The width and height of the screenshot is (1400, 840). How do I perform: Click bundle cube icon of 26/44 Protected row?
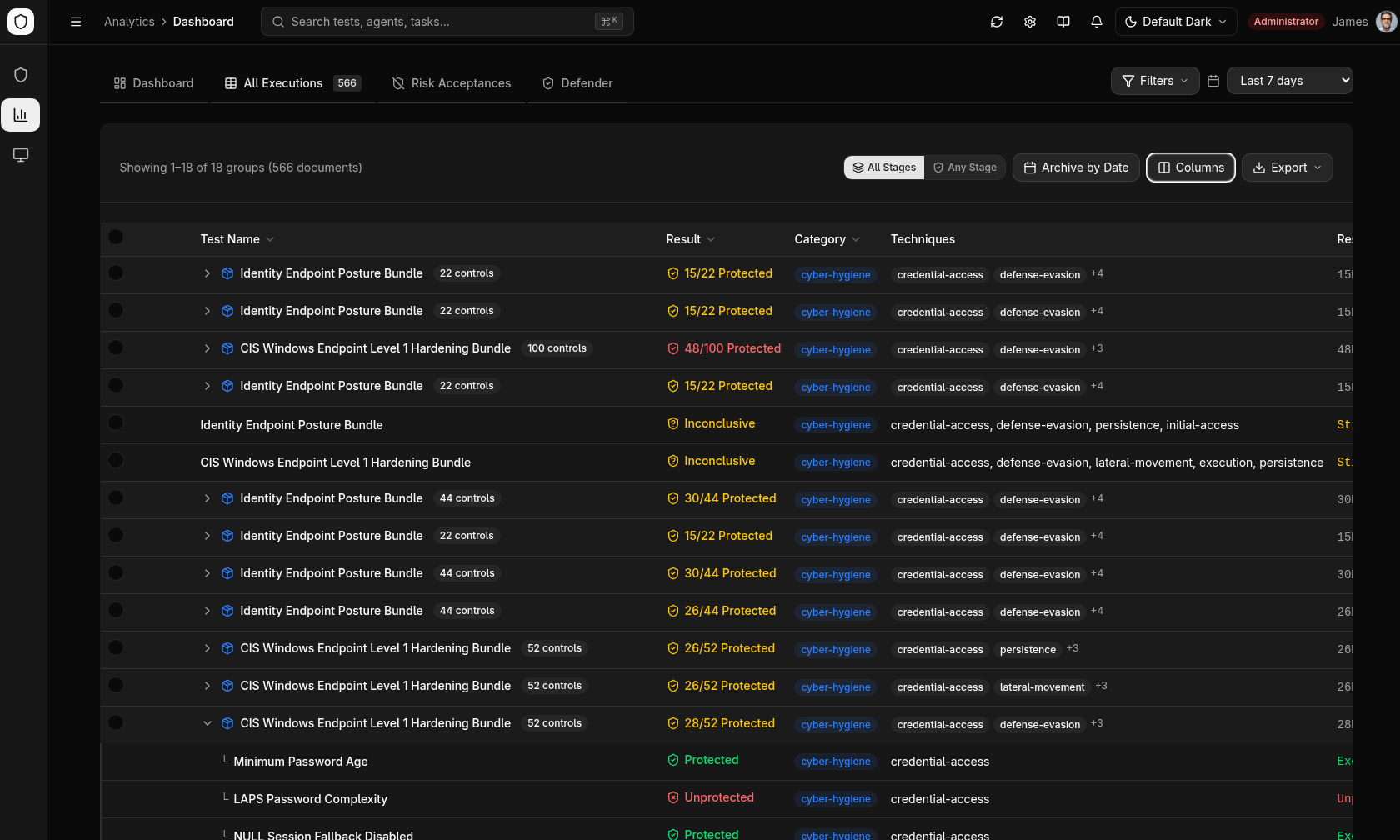click(227, 611)
